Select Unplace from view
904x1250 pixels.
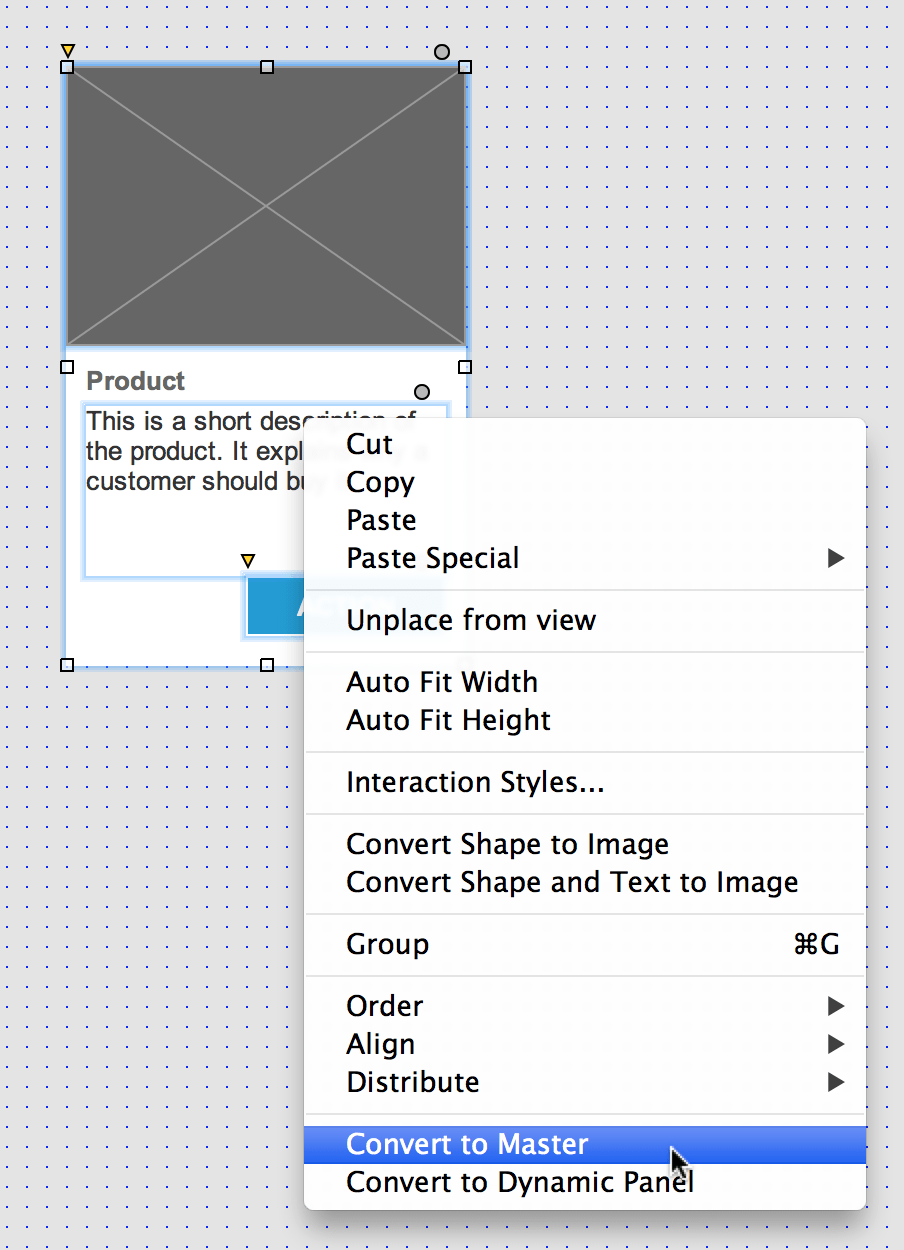[x=585, y=620]
